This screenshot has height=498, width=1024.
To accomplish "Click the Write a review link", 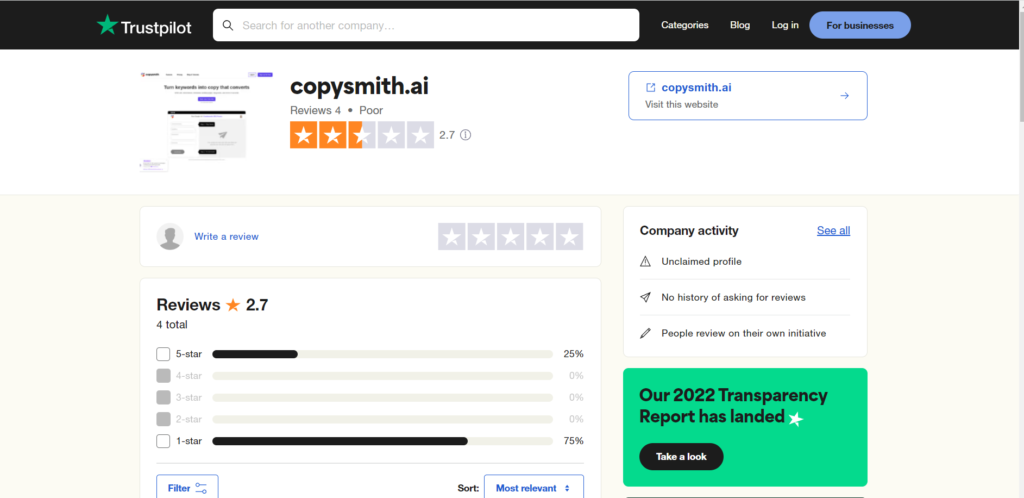I will coord(226,236).
